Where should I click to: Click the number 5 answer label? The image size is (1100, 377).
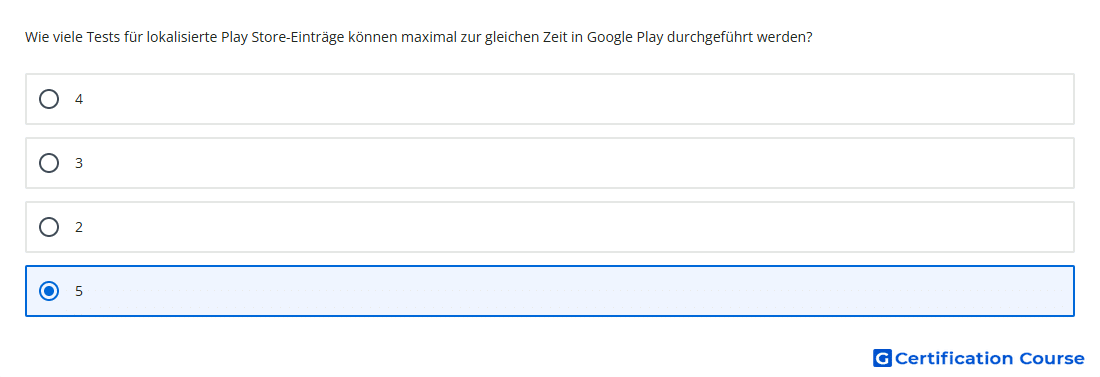79,291
